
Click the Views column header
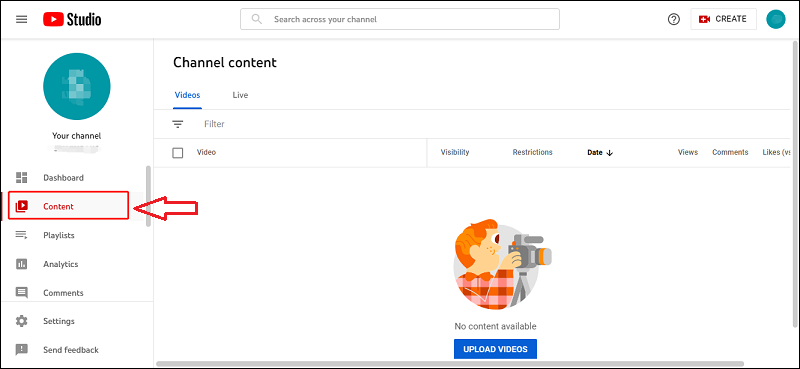pyautogui.click(x=688, y=152)
